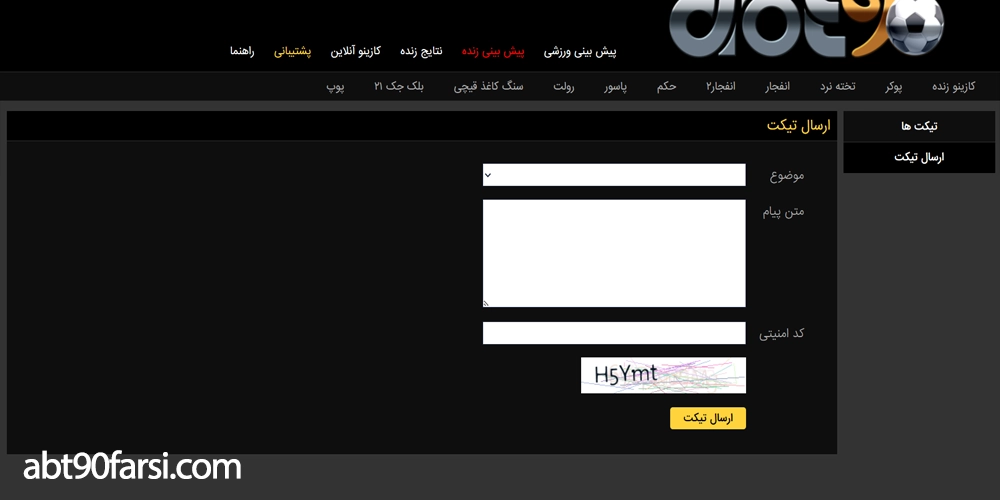Open پشتیبانی support page
The width and height of the screenshot is (1000, 500).
(x=293, y=50)
